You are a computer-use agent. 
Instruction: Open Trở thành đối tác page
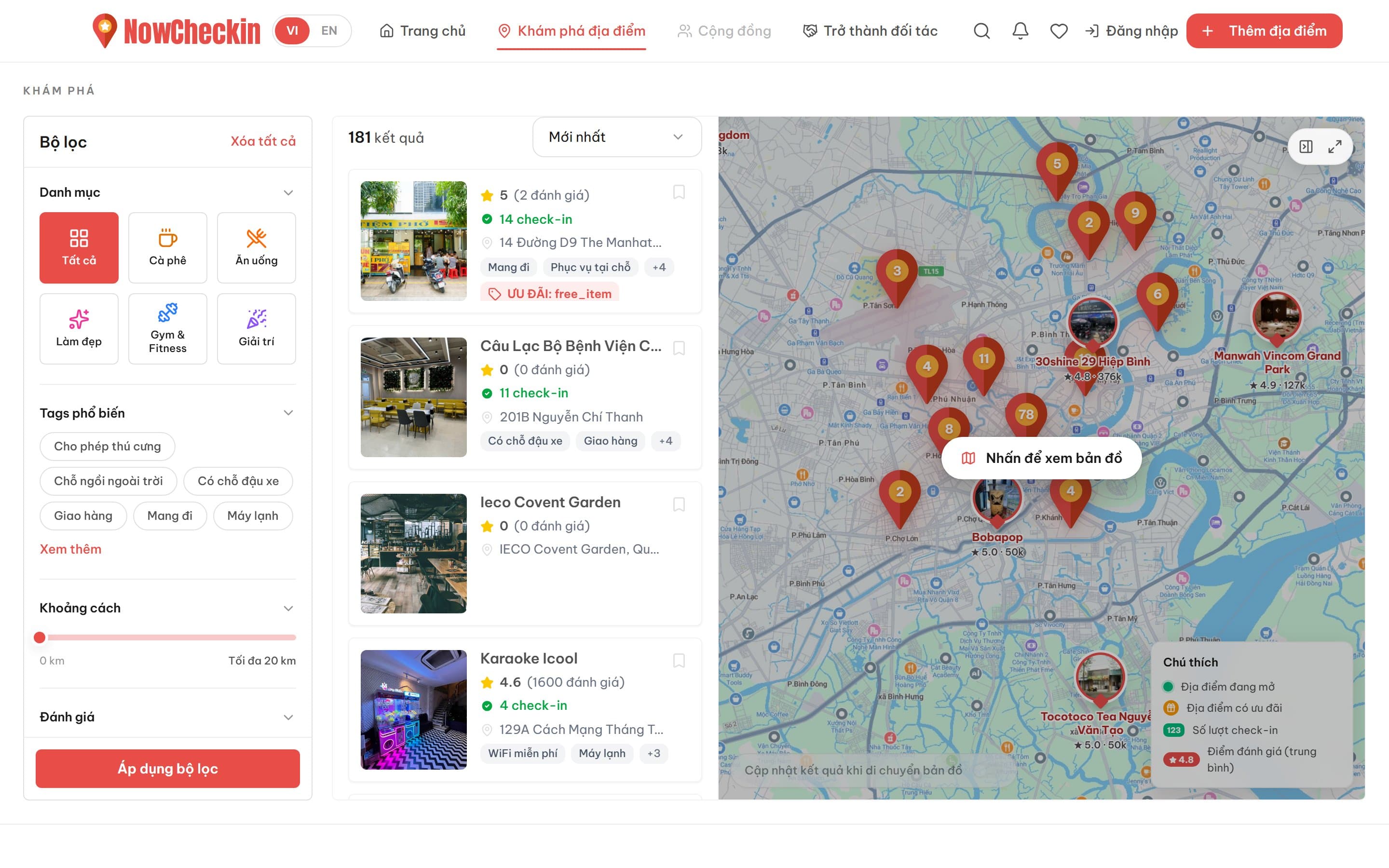coord(870,31)
